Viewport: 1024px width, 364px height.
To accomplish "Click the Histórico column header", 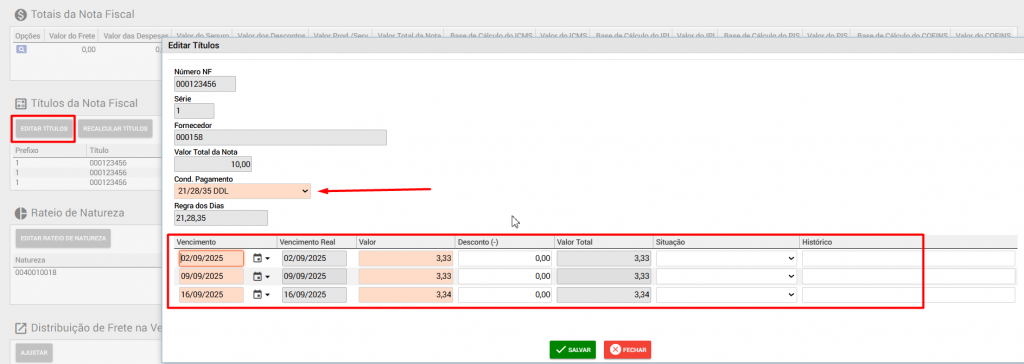I will (817, 242).
